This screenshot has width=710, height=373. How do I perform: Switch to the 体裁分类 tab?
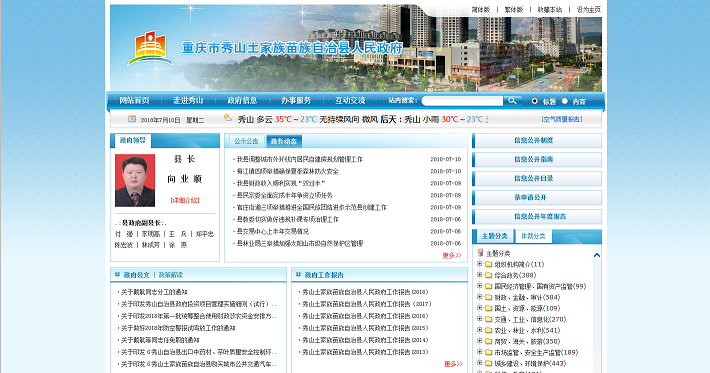(x=533, y=236)
